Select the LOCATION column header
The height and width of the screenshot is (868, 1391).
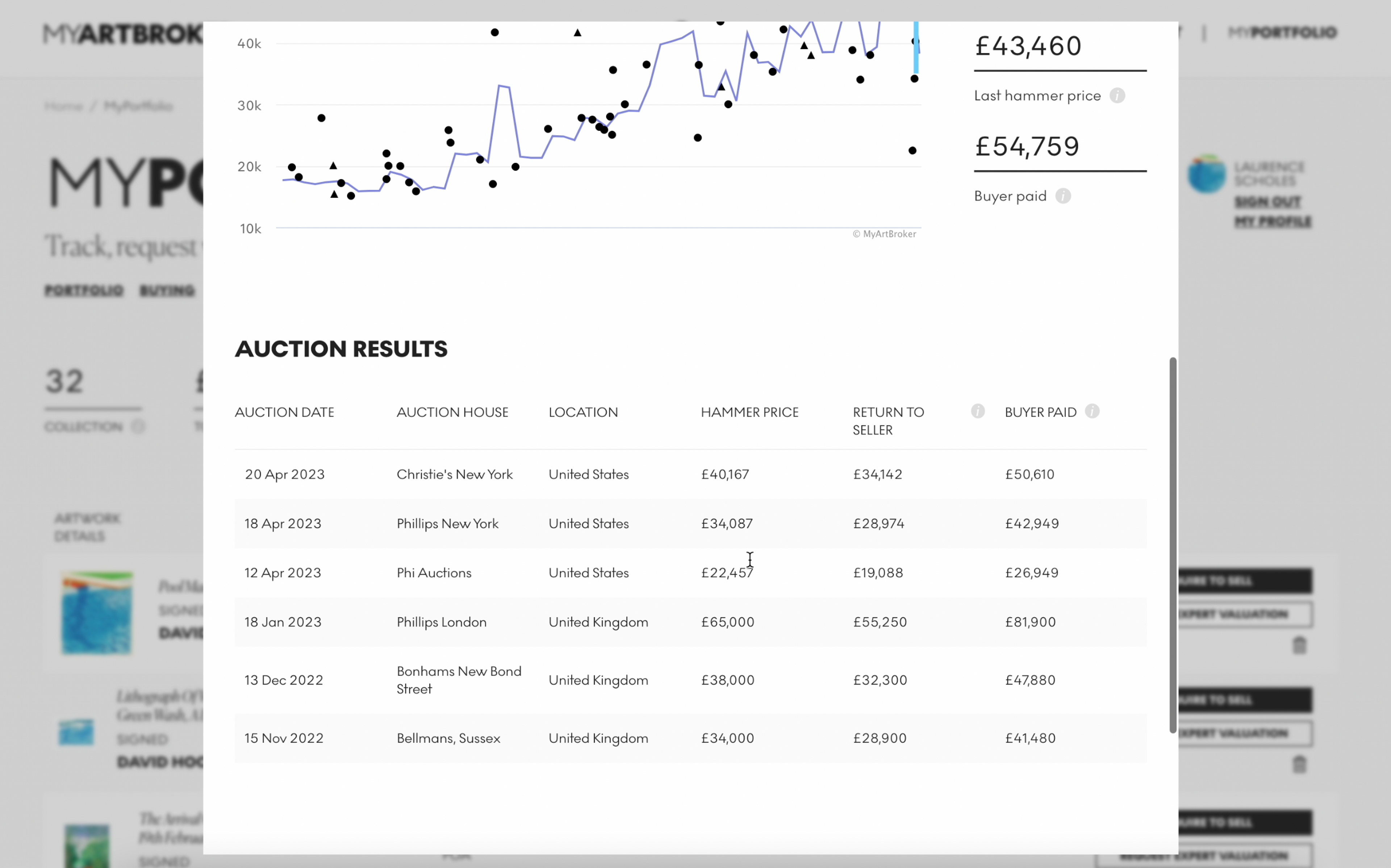(x=583, y=412)
